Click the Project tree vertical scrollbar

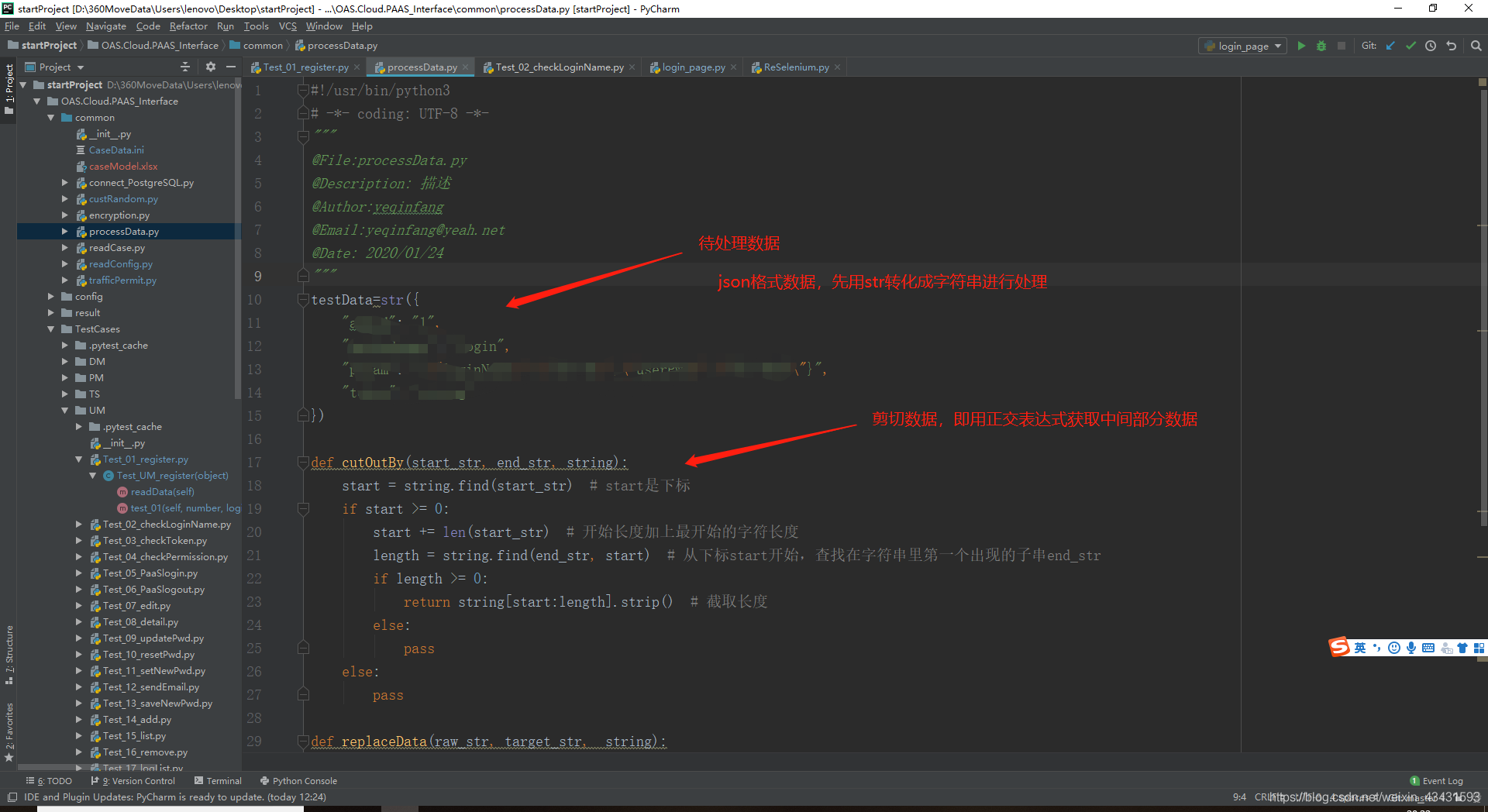[237, 240]
